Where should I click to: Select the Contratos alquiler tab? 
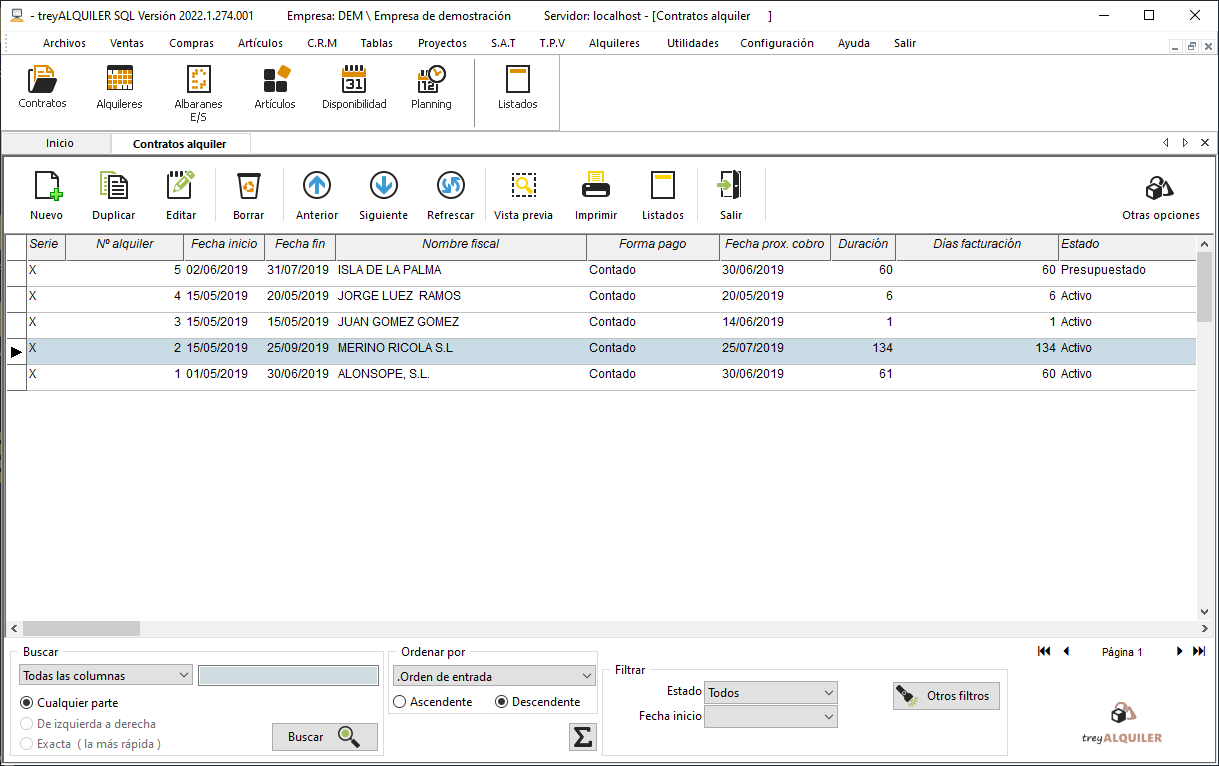(x=180, y=144)
